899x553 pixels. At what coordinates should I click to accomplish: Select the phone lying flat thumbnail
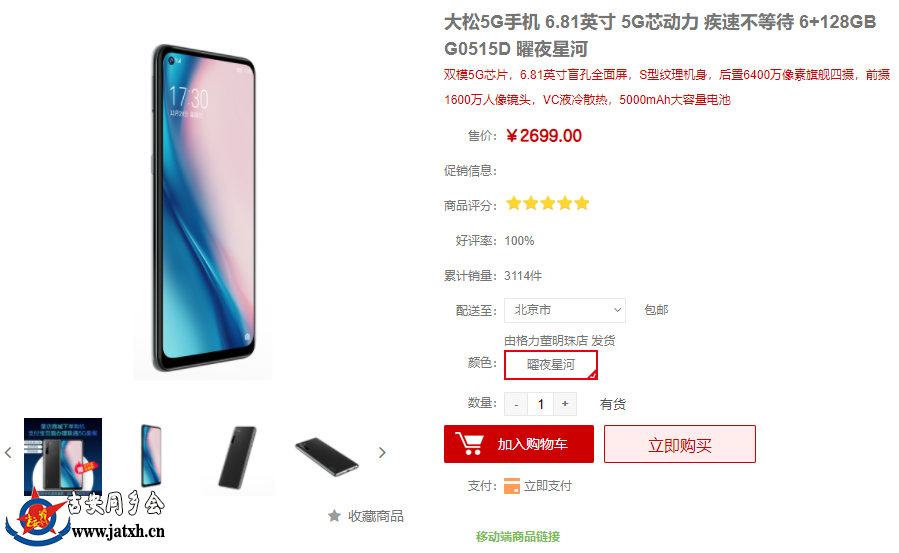point(327,457)
